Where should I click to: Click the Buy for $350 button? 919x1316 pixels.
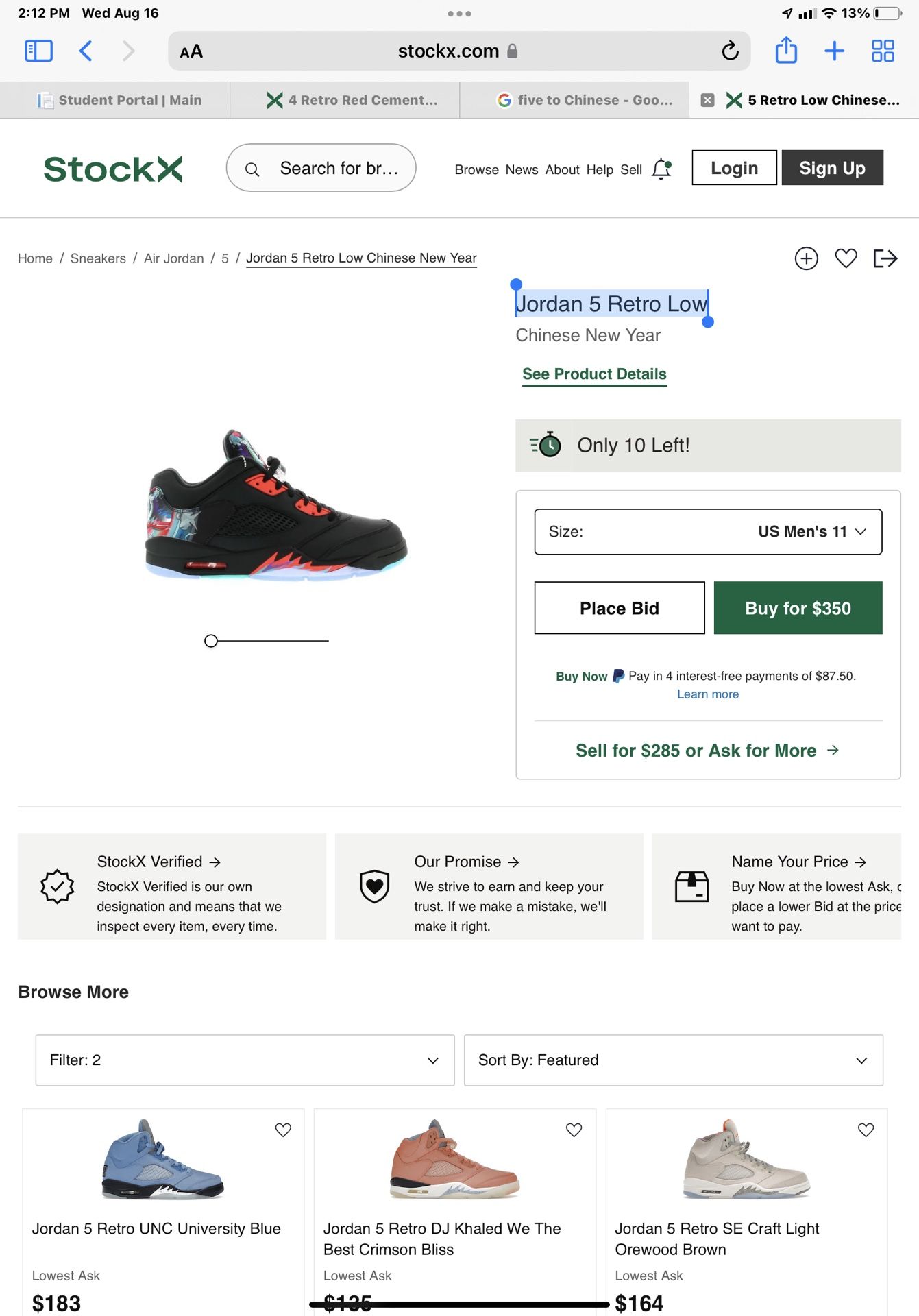798,608
